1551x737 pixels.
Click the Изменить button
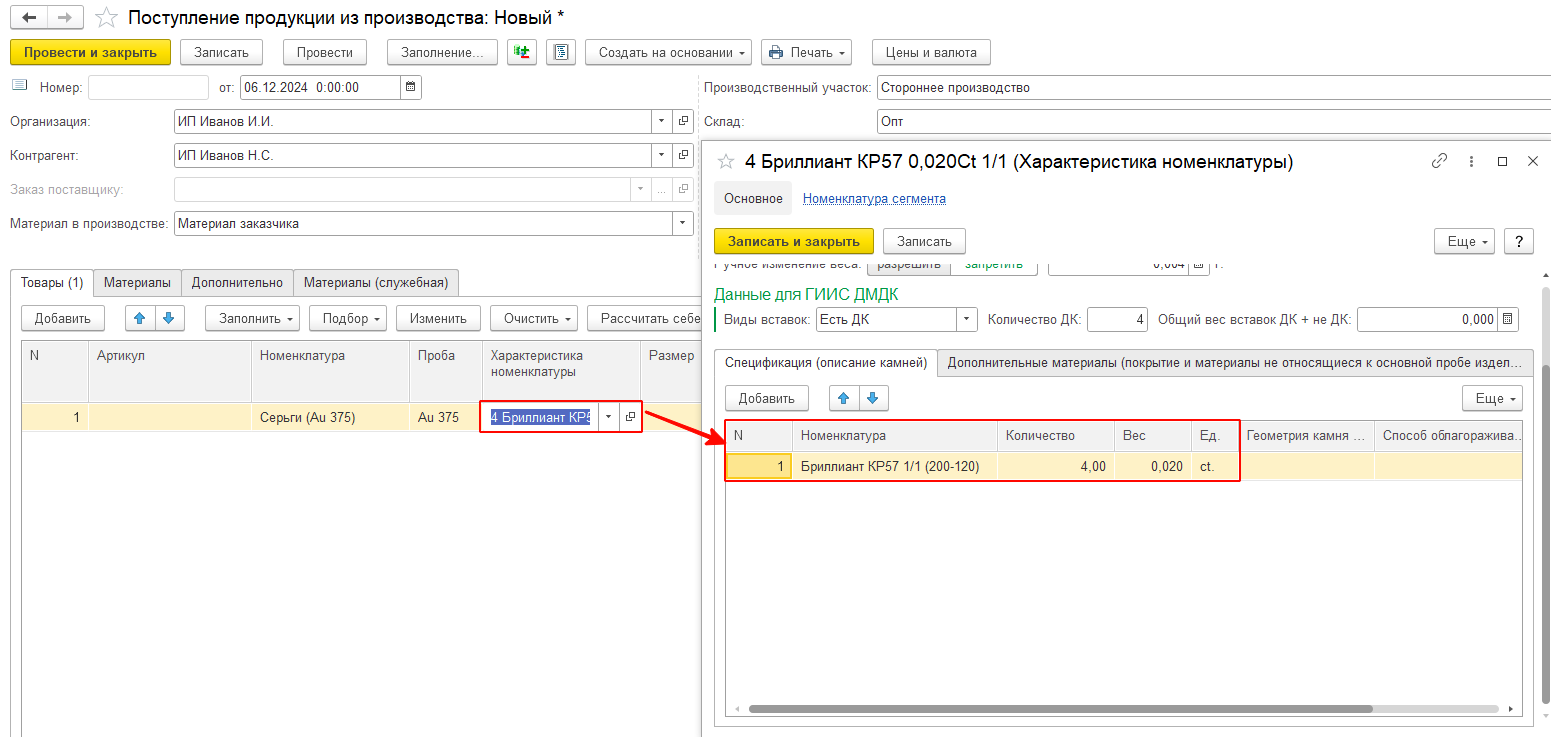point(438,318)
